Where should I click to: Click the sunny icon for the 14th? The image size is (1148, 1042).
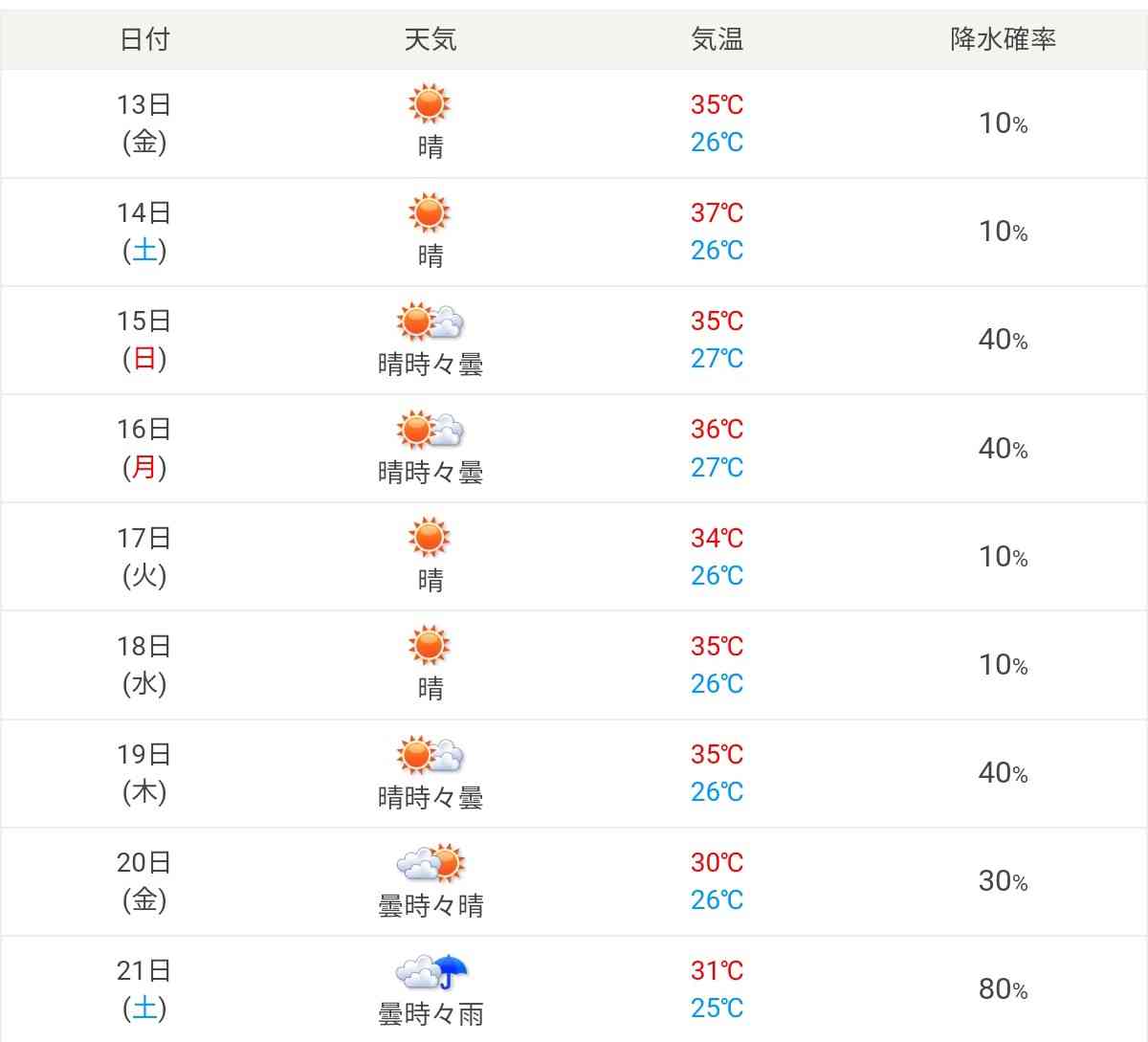(429, 212)
